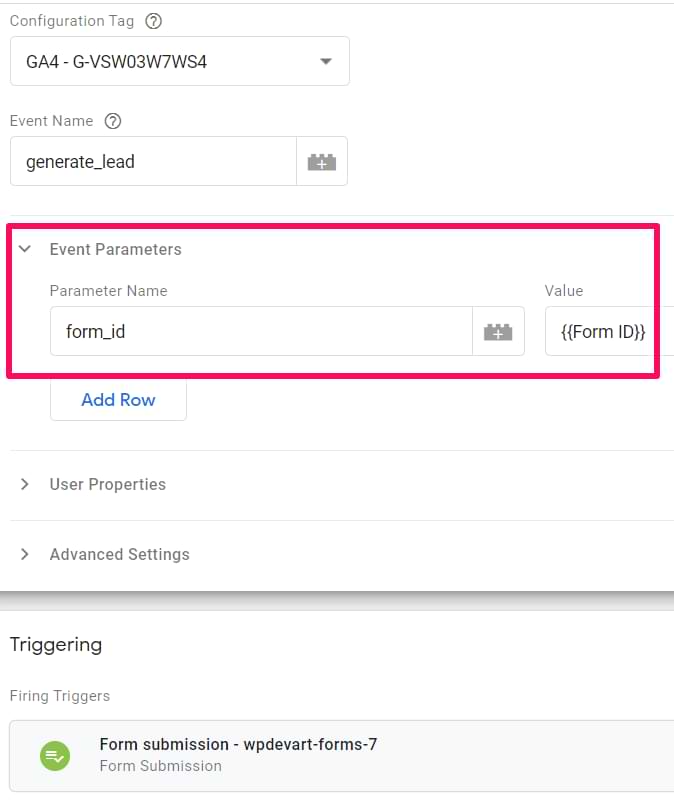The height and width of the screenshot is (810, 674).
Task: Collapse the Event Parameters section
Action: coord(25,249)
